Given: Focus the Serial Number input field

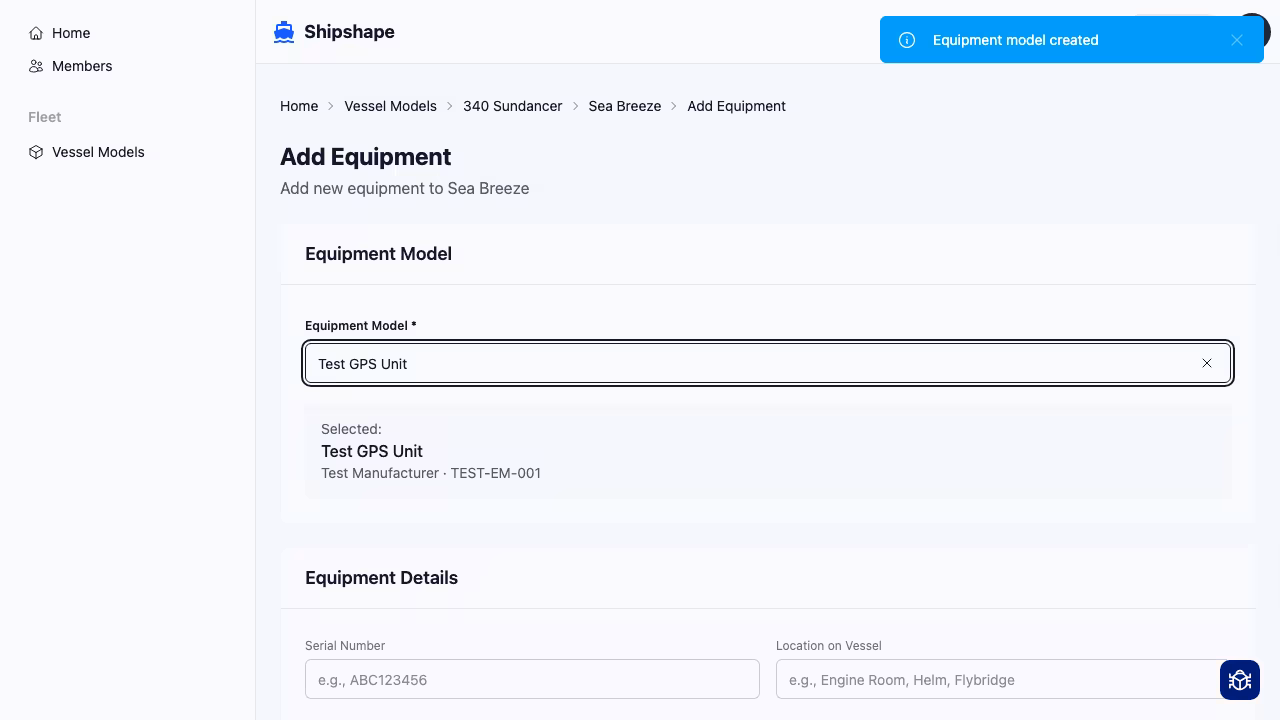Looking at the screenshot, I should (x=532, y=679).
